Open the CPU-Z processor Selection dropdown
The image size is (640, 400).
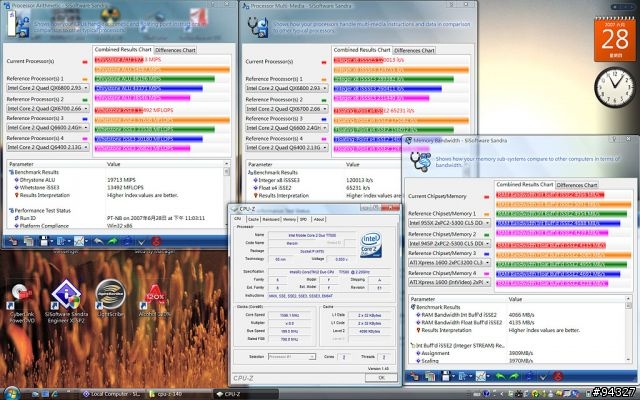[291, 357]
